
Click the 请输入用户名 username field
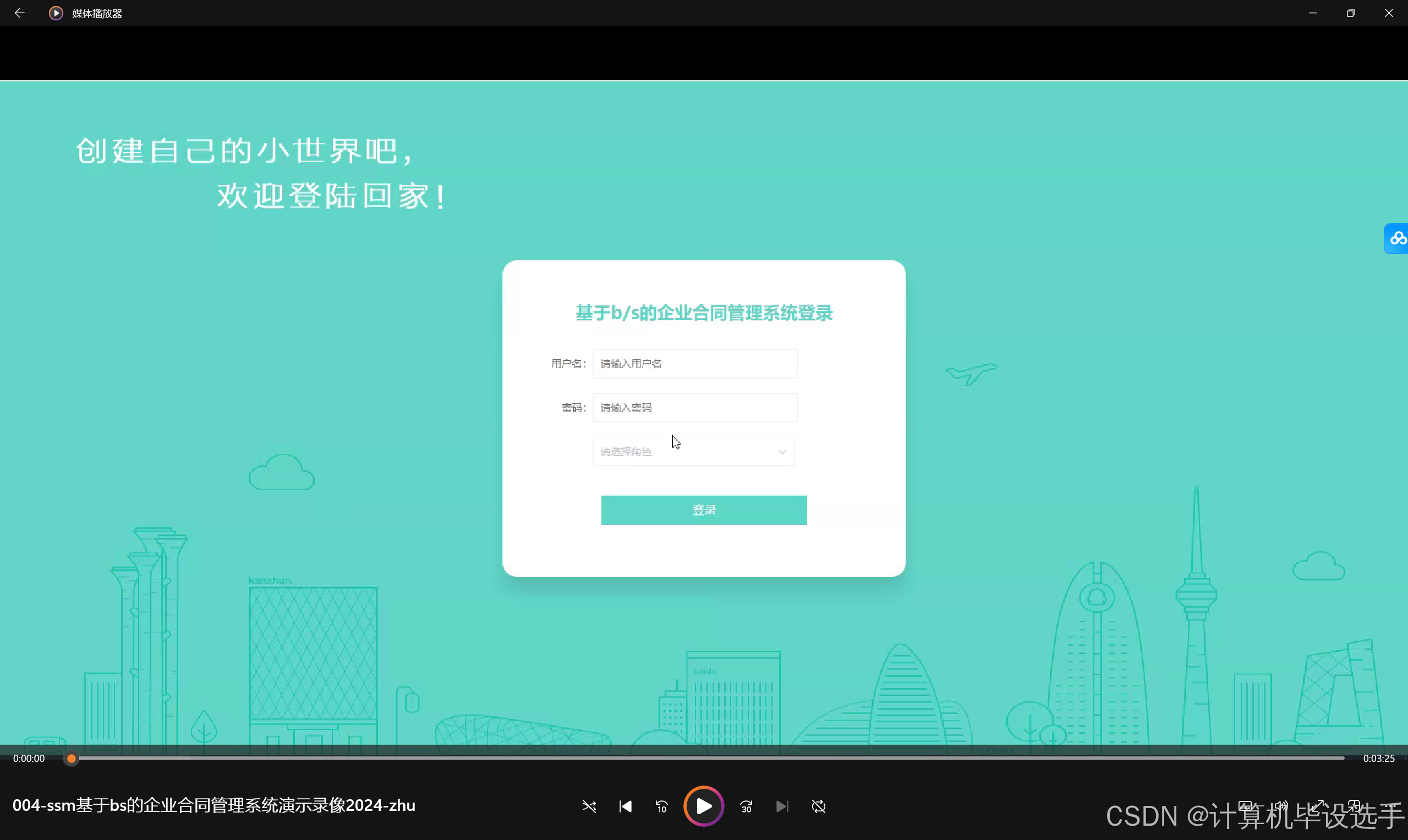[x=695, y=363]
